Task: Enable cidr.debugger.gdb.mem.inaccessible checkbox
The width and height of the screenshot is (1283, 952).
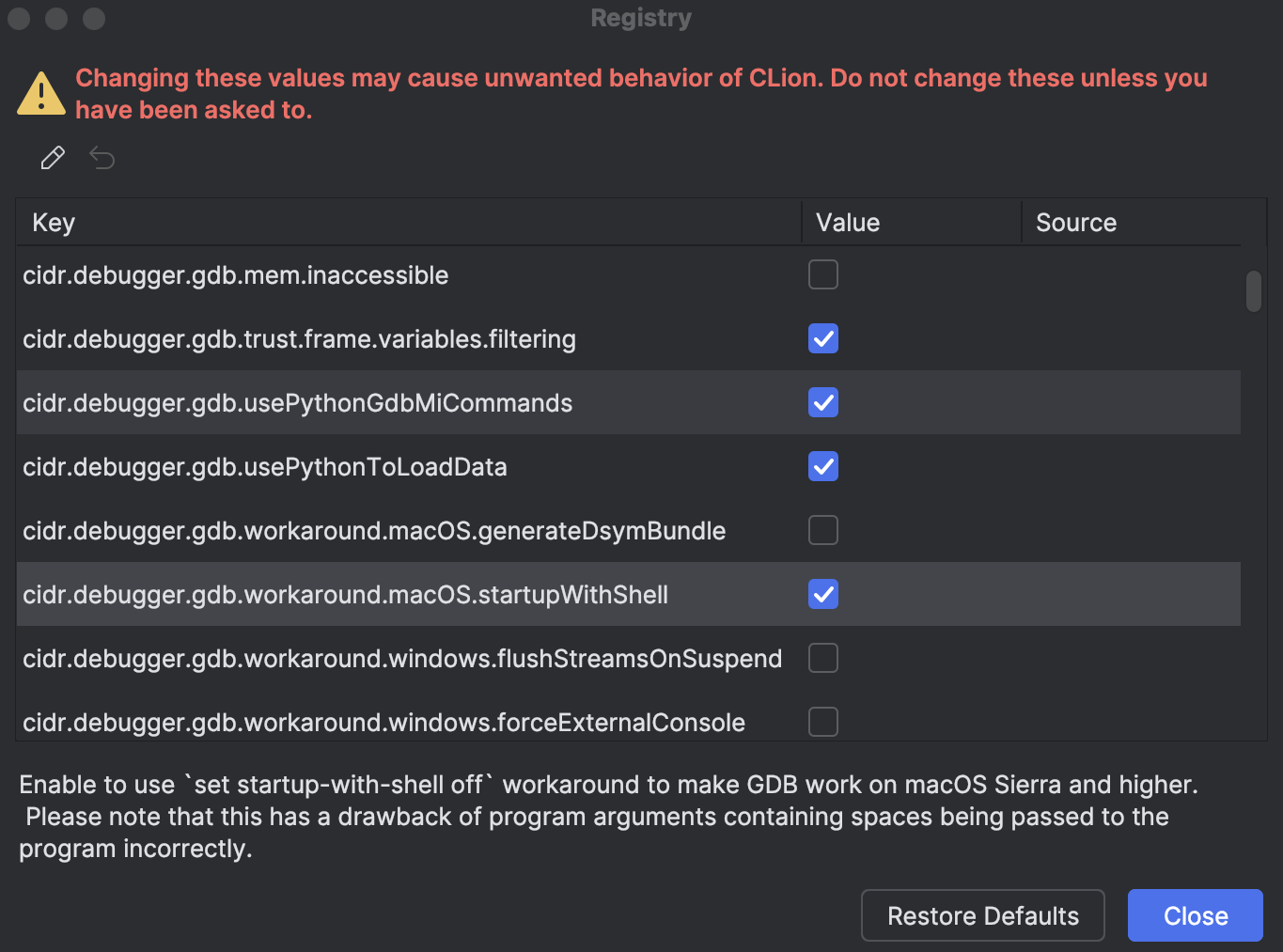Action: 822,274
